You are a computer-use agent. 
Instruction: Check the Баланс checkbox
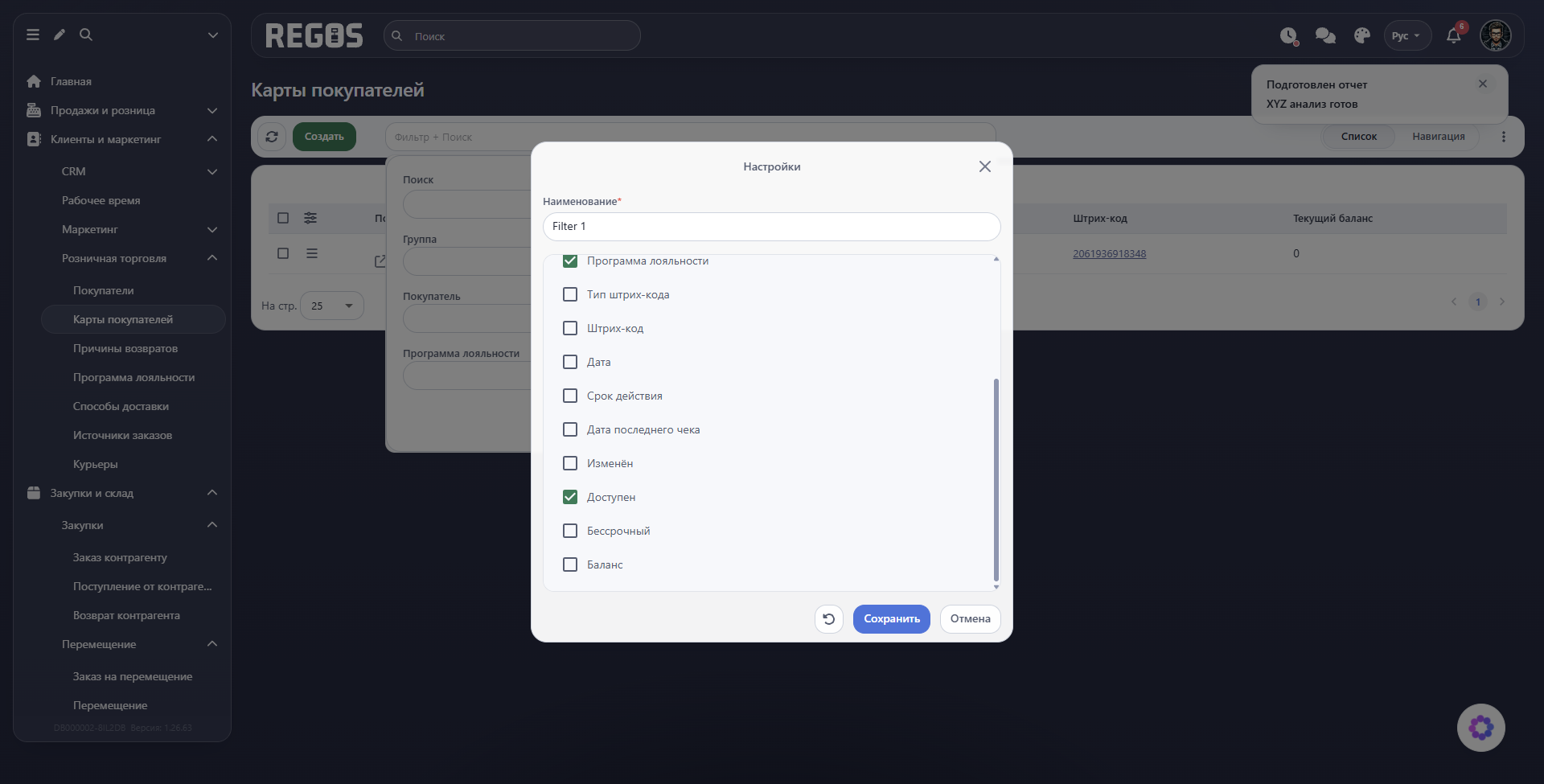click(570, 564)
